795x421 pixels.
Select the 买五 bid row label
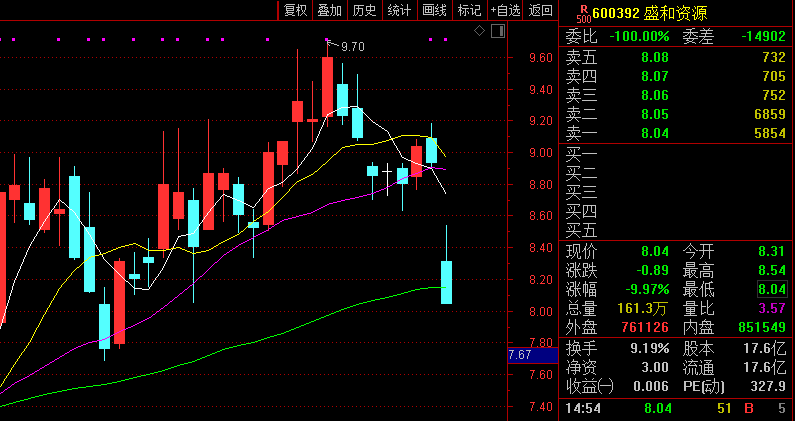pyautogui.click(x=582, y=231)
